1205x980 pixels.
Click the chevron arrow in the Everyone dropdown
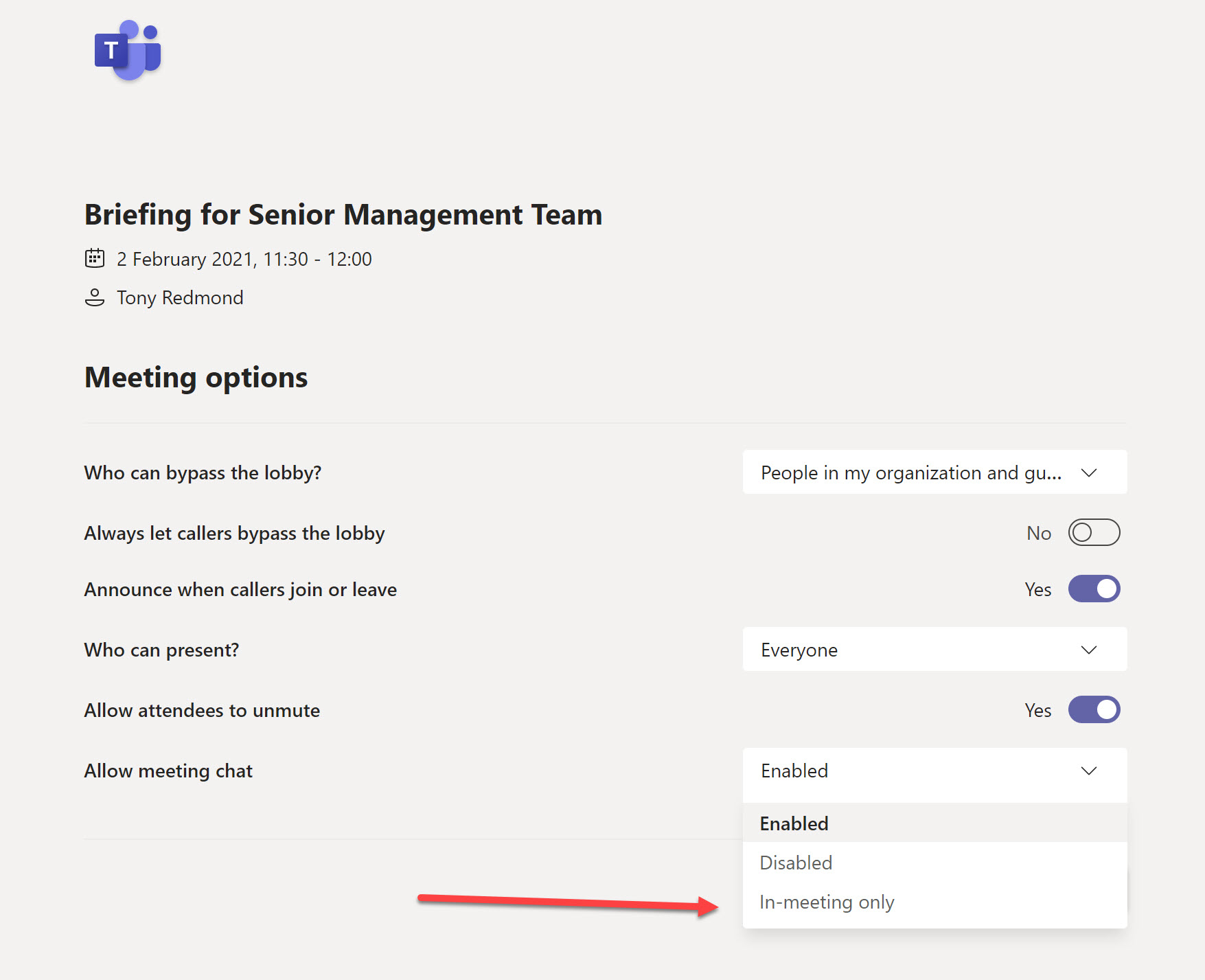tap(1088, 650)
